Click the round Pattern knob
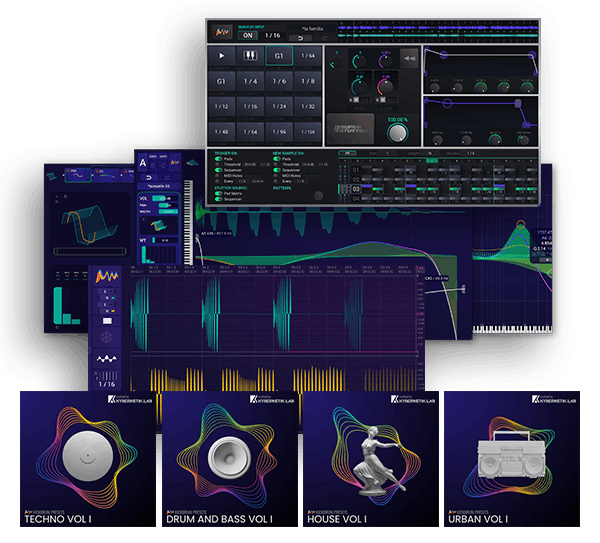 318,196
